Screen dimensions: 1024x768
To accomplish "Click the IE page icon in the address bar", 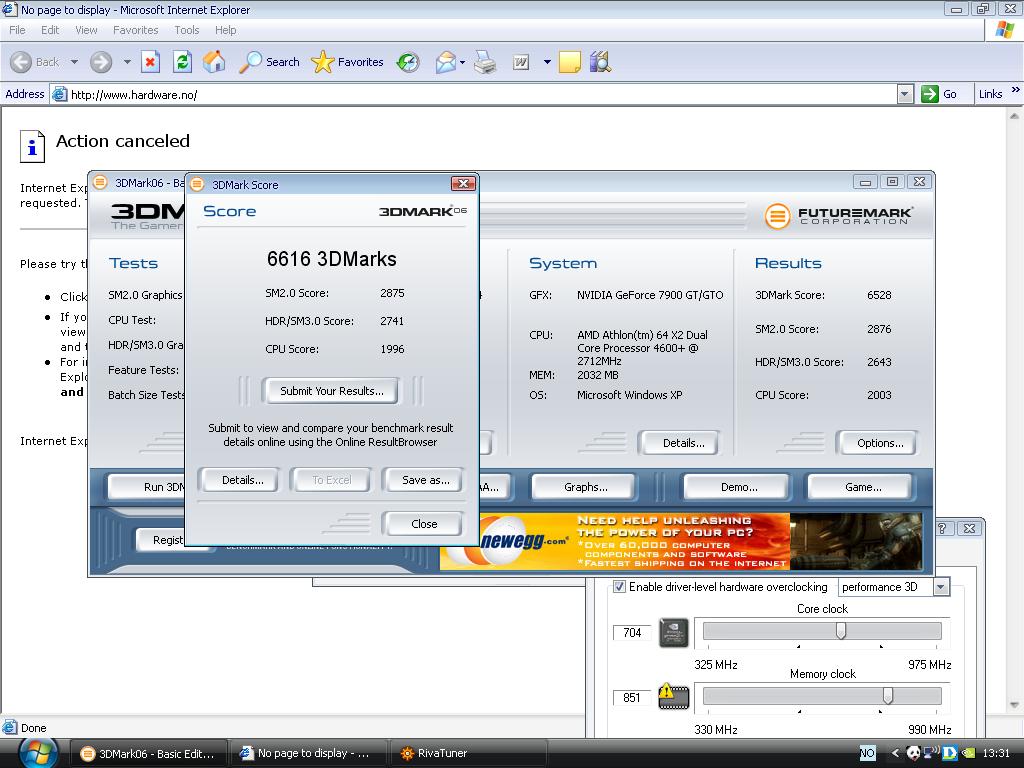I will tap(59, 94).
